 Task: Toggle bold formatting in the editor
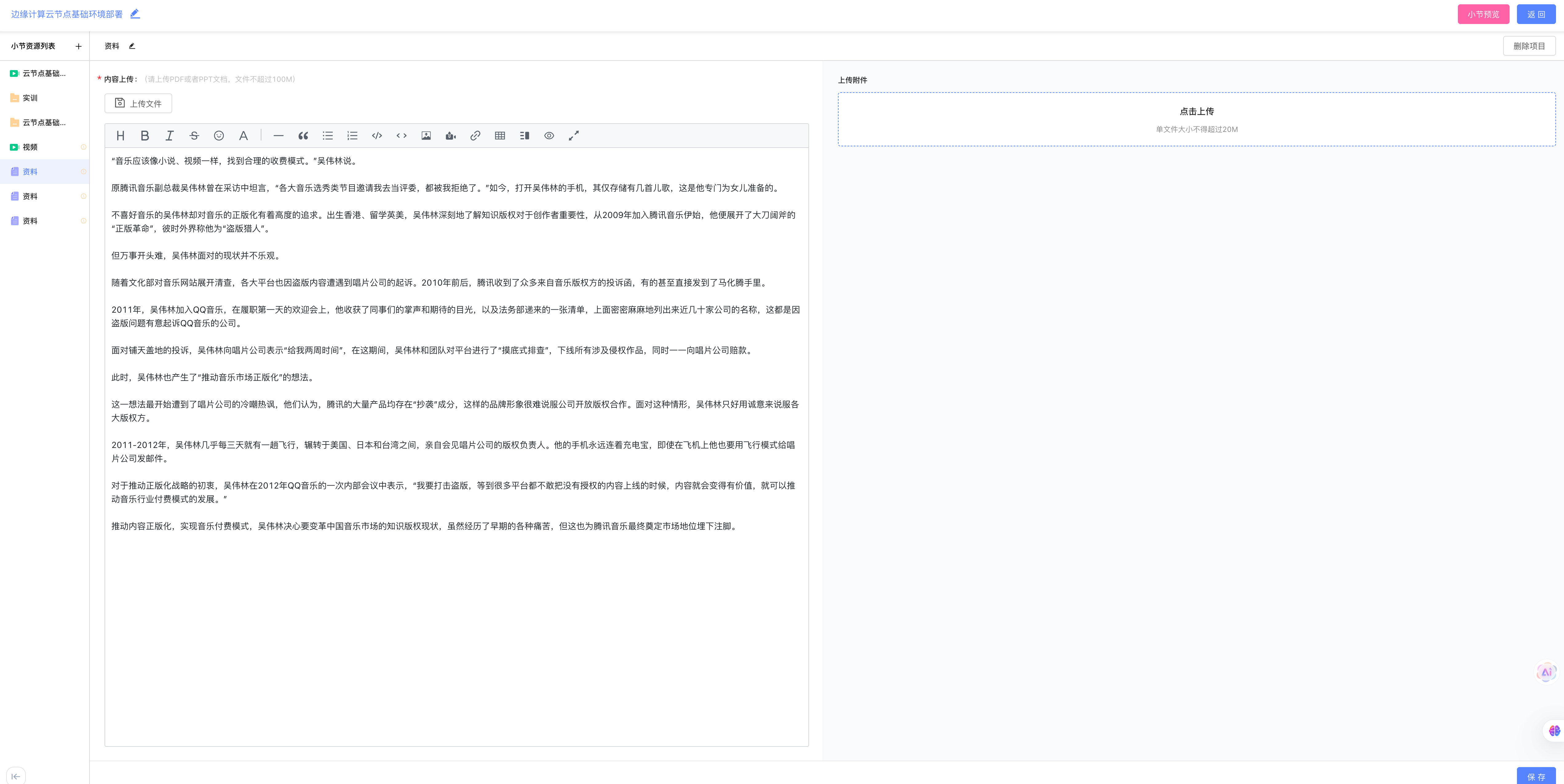pos(145,135)
